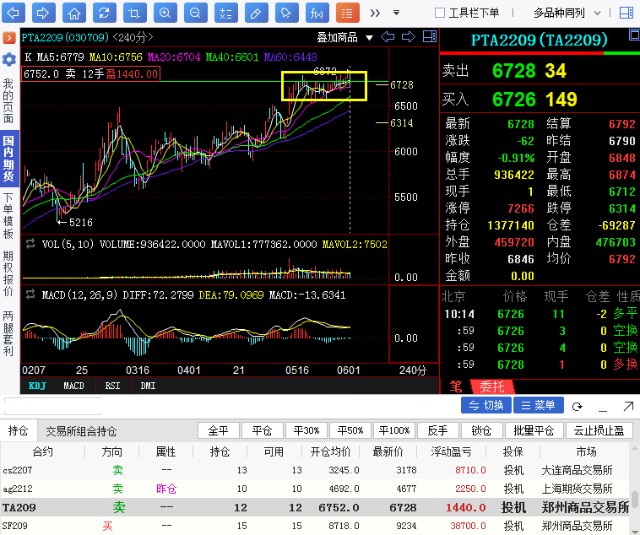Click the back arrow toolbar icon
This screenshot has height=535, width=640.
pos(13,13)
